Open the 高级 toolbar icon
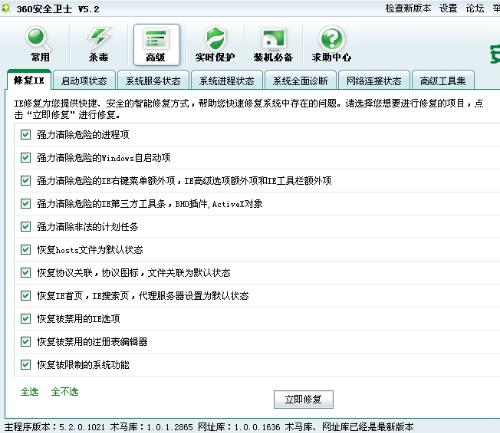 [156, 45]
